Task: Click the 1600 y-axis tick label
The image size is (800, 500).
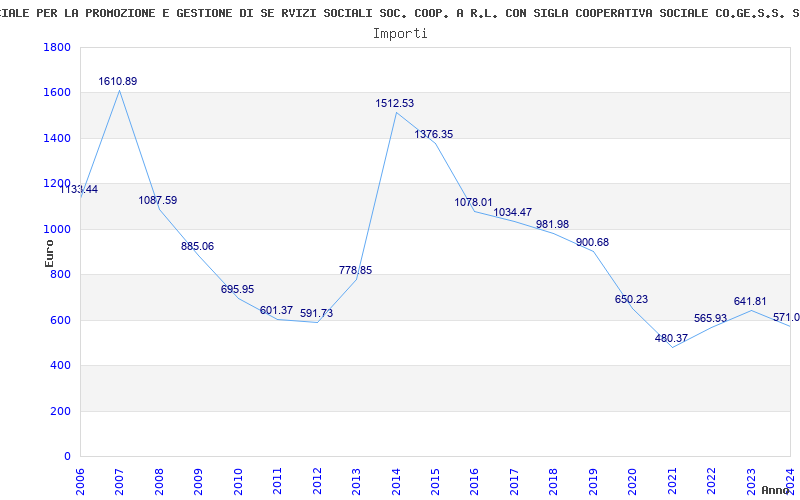Action: [x=57, y=93]
